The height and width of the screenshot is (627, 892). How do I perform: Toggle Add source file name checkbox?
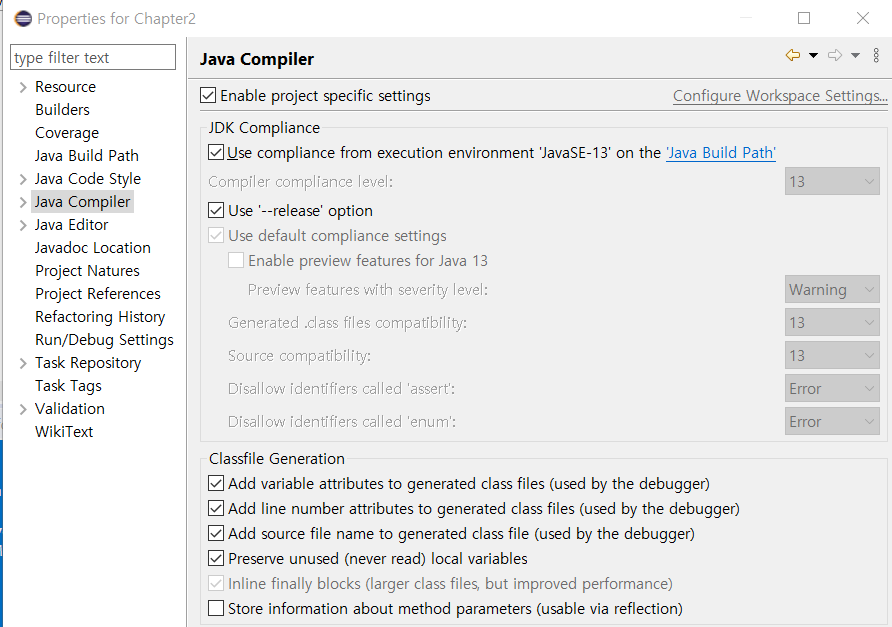click(x=216, y=534)
